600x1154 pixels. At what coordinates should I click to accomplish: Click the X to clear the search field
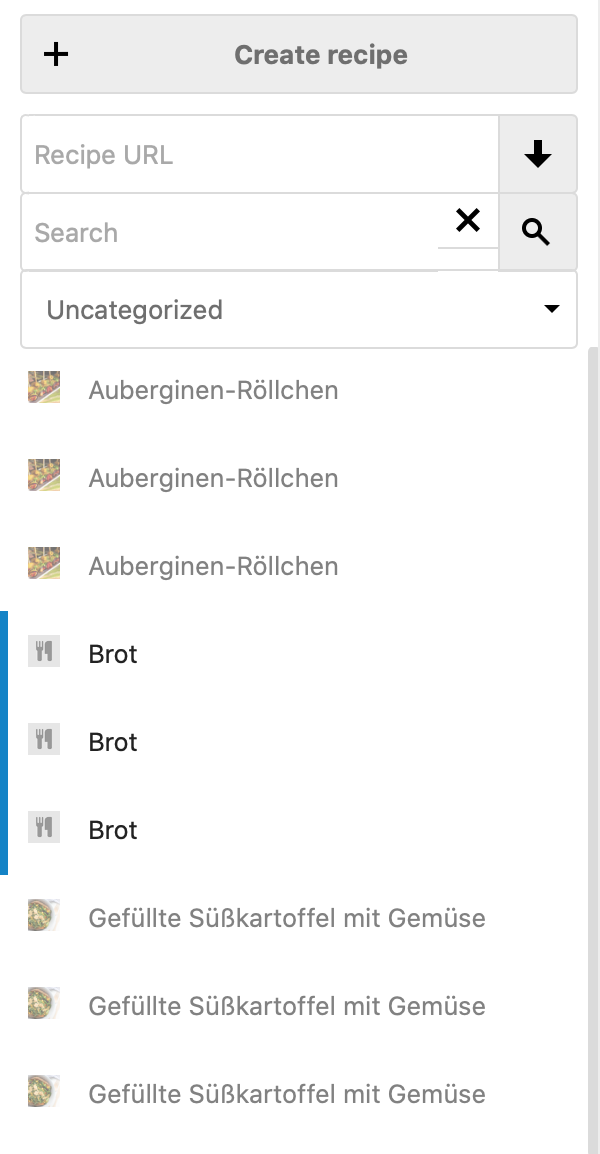468,221
